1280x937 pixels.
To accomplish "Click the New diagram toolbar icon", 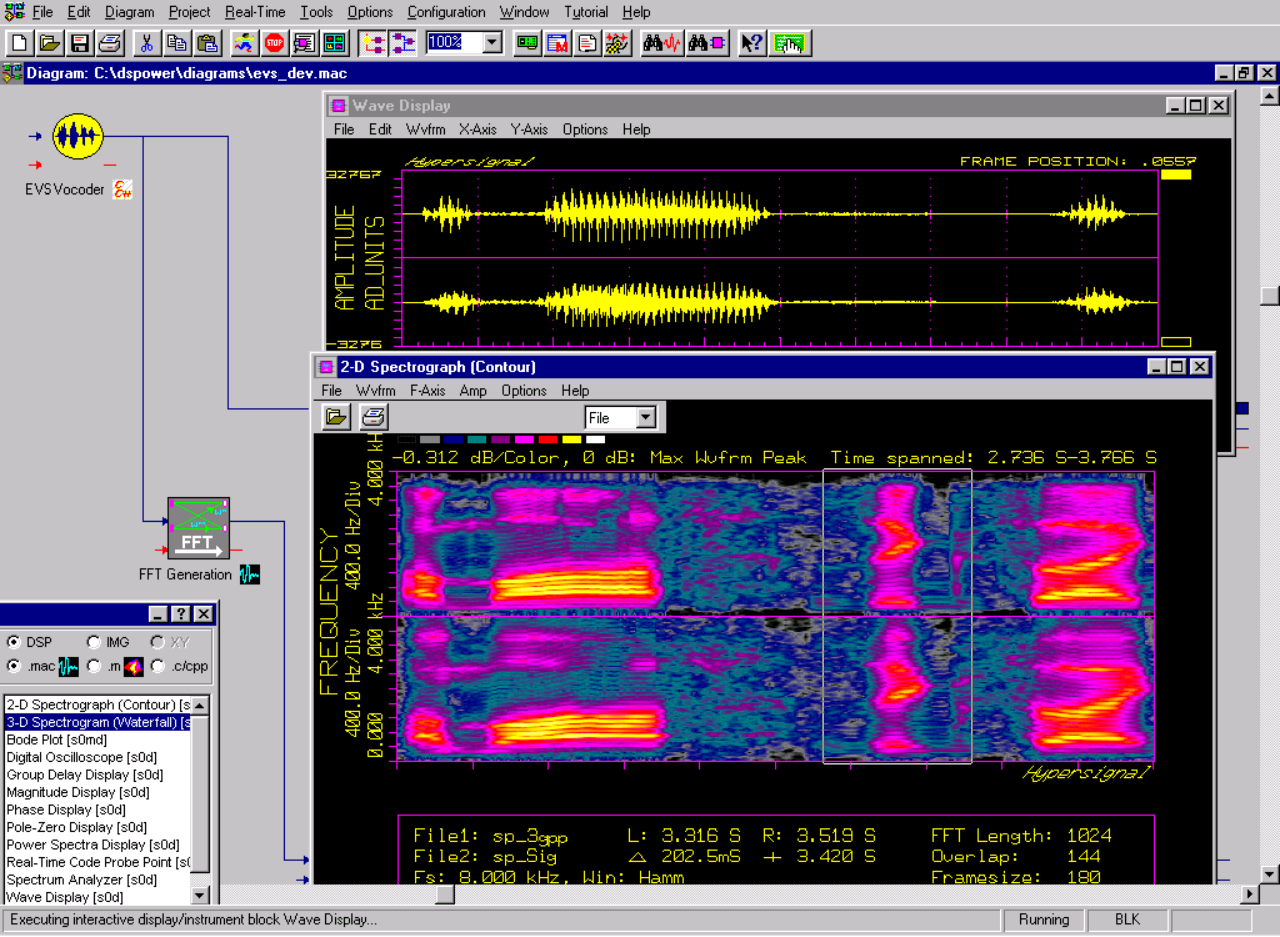I will pos(21,43).
